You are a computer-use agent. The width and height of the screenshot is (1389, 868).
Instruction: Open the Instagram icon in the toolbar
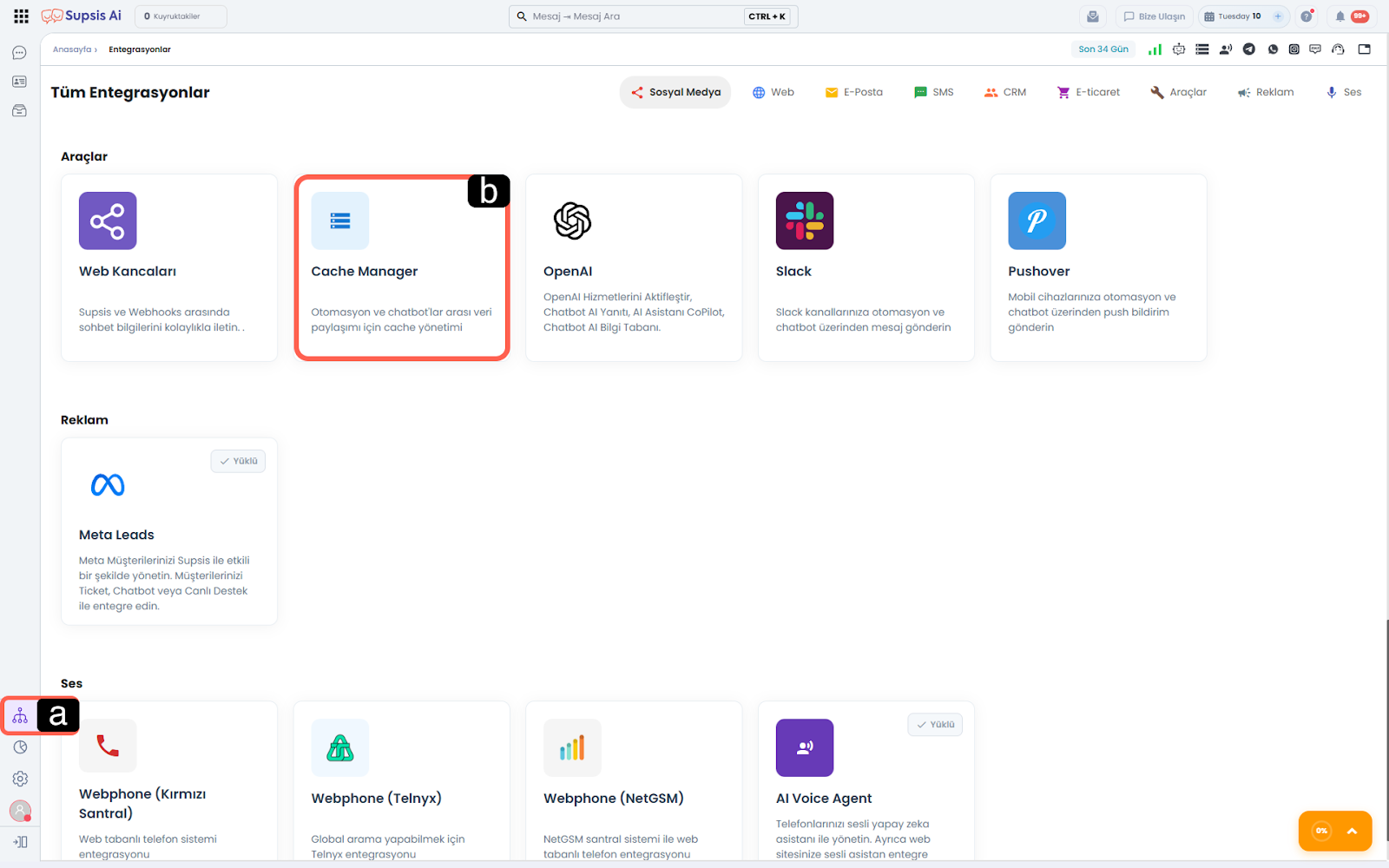coord(1294,49)
